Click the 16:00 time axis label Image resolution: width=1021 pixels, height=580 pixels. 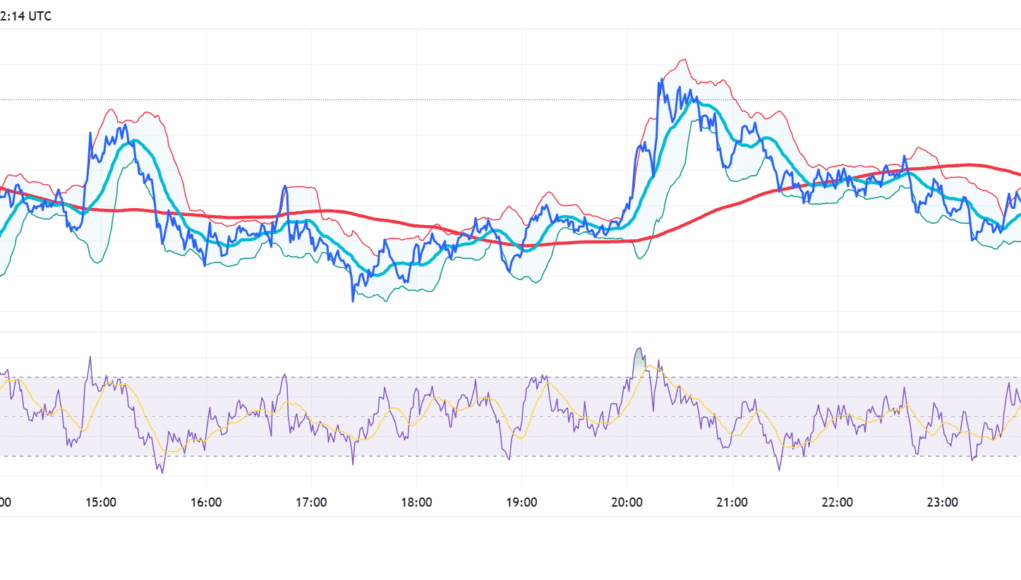pos(206,502)
